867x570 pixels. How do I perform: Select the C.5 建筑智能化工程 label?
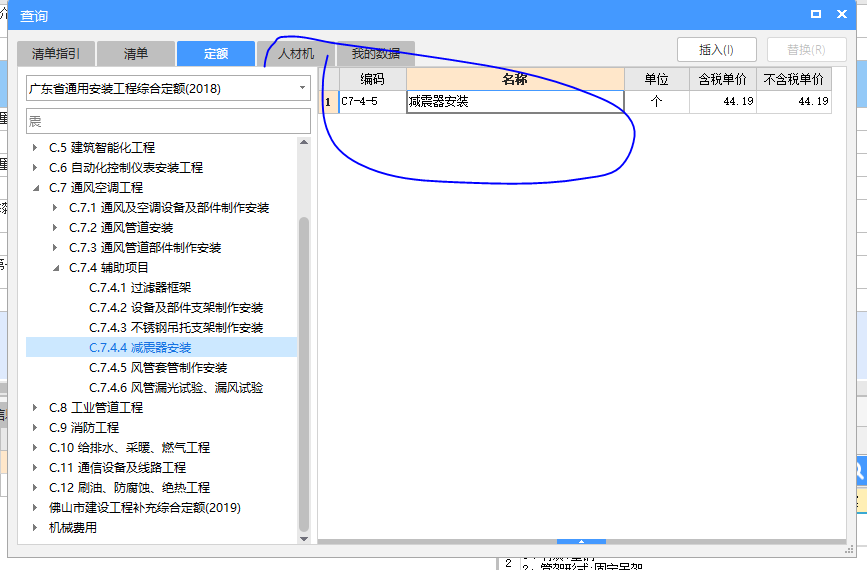click(x=102, y=148)
